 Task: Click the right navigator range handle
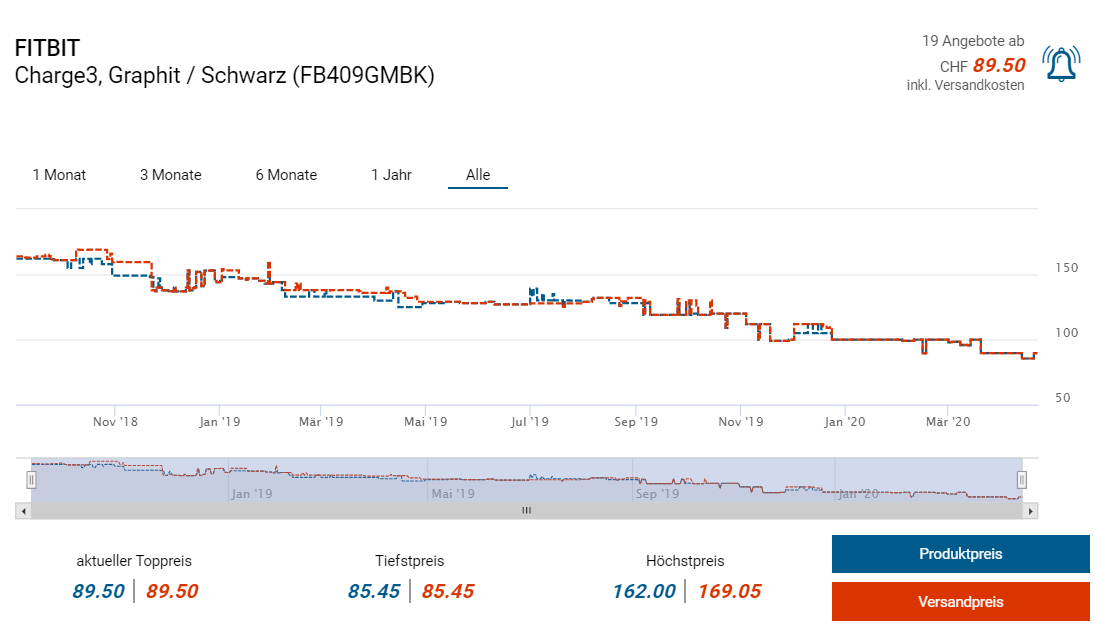pyautogui.click(x=1022, y=480)
